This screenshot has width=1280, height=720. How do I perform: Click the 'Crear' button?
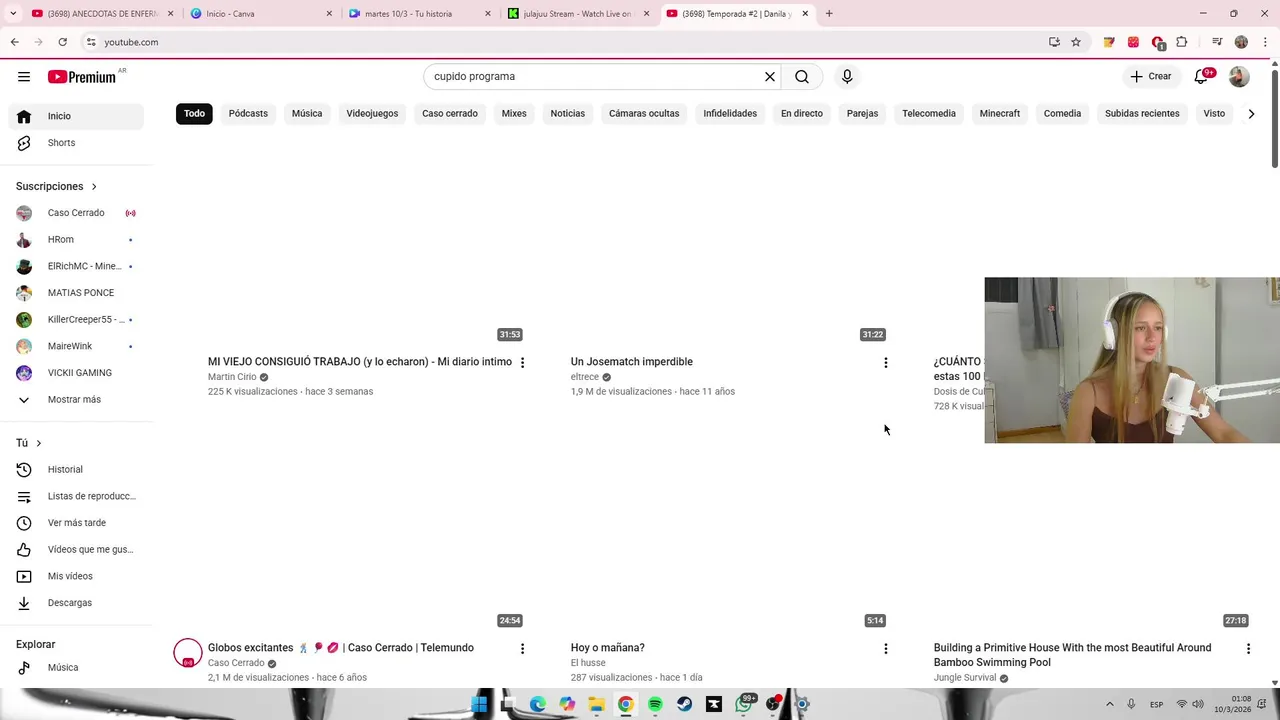1150,77
